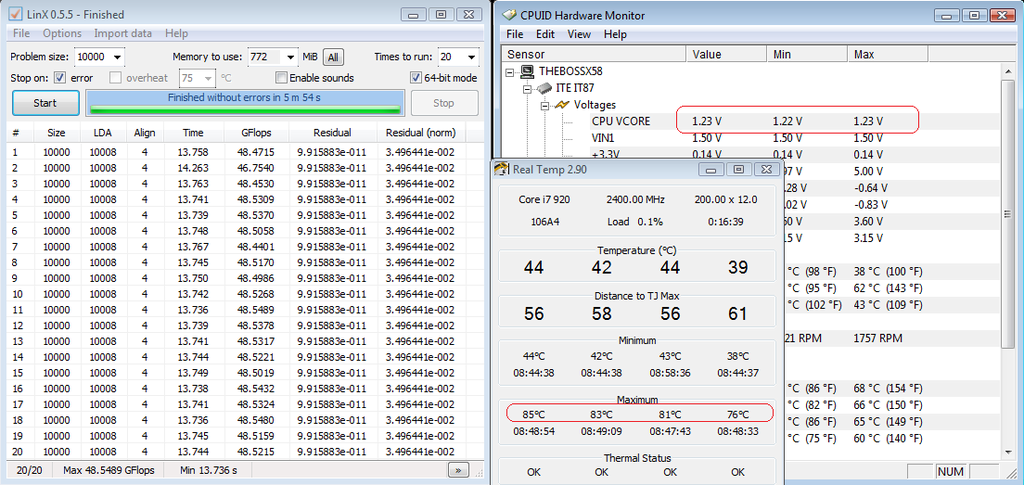
Task: Maximize the Real Temp window
Action: pyautogui.click(x=738, y=169)
